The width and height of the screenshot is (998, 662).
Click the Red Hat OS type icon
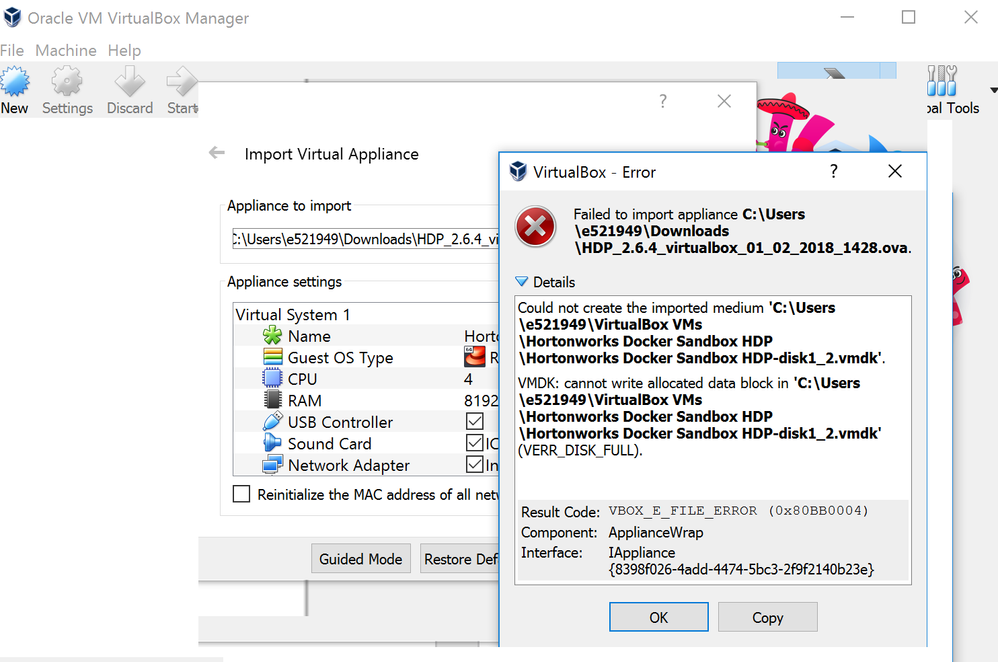click(x=475, y=357)
